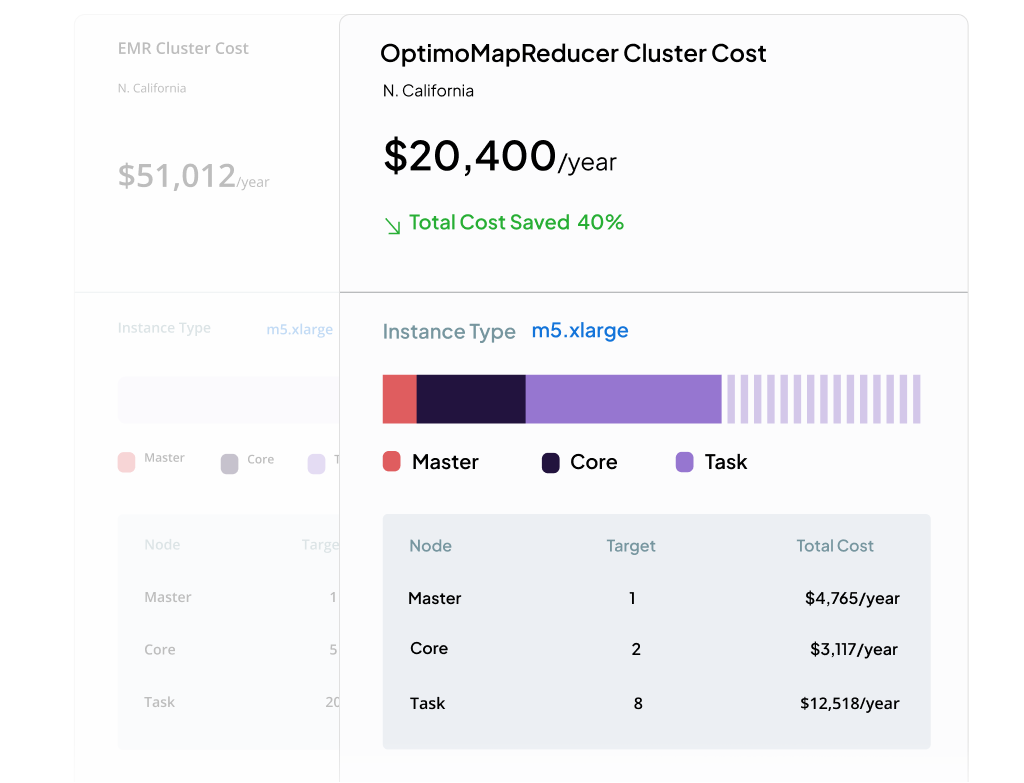The height and width of the screenshot is (783, 1024).
Task: Click the "Target" column header in OptimoMapReducer table
Action: [631, 546]
